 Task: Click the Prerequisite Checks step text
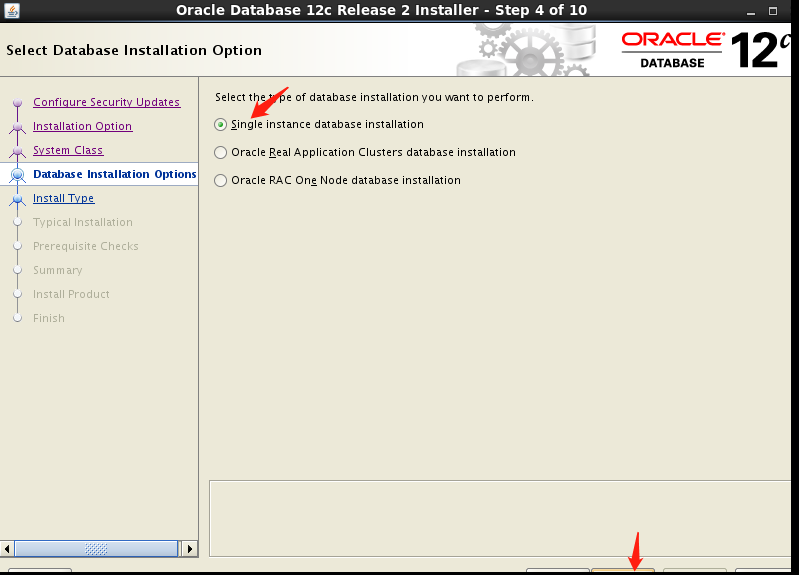click(86, 246)
